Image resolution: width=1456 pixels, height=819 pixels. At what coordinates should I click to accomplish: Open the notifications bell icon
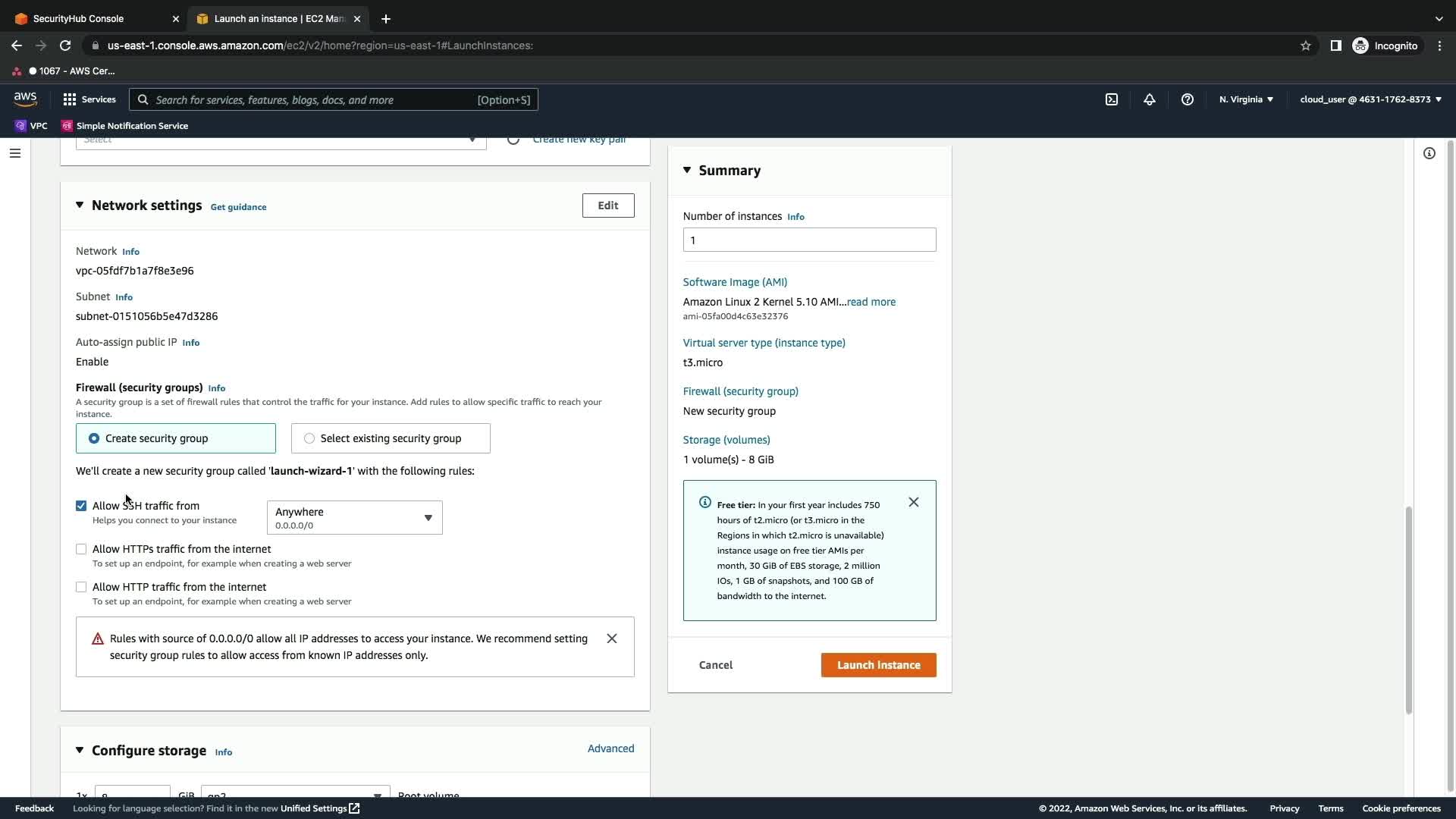pyautogui.click(x=1150, y=99)
